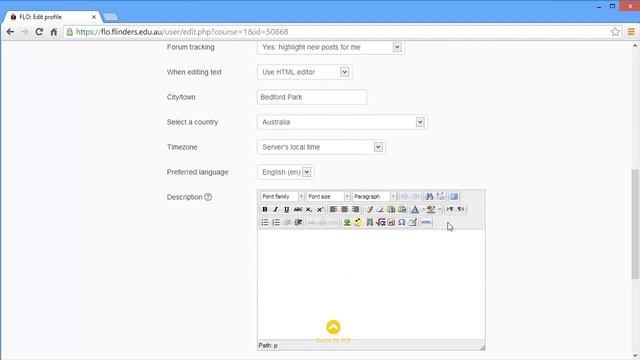
Task: Click the paste from Word icon
Action: coord(402,209)
